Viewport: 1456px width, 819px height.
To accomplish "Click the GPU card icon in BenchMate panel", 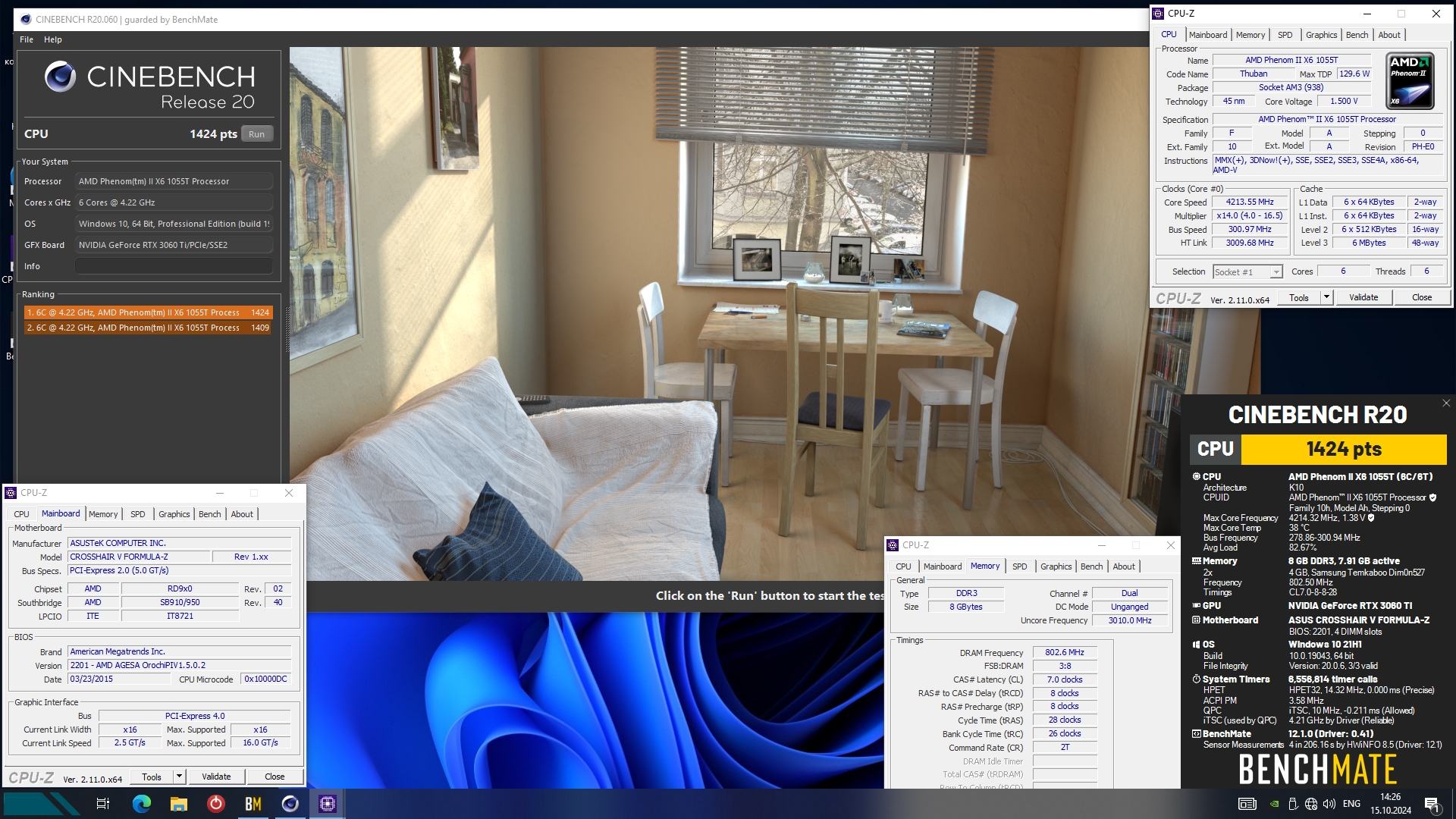I will [1197, 606].
